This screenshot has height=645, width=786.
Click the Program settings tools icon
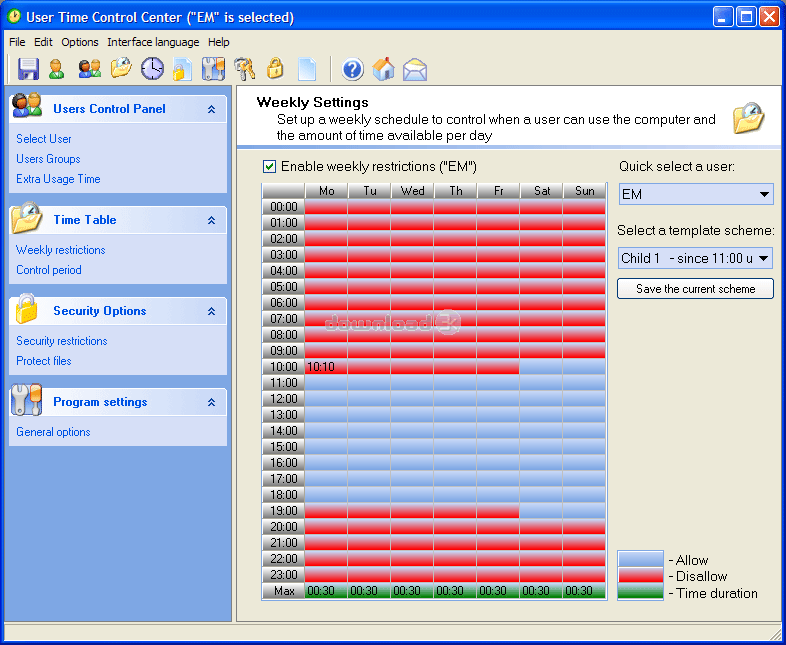tap(26, 399)
